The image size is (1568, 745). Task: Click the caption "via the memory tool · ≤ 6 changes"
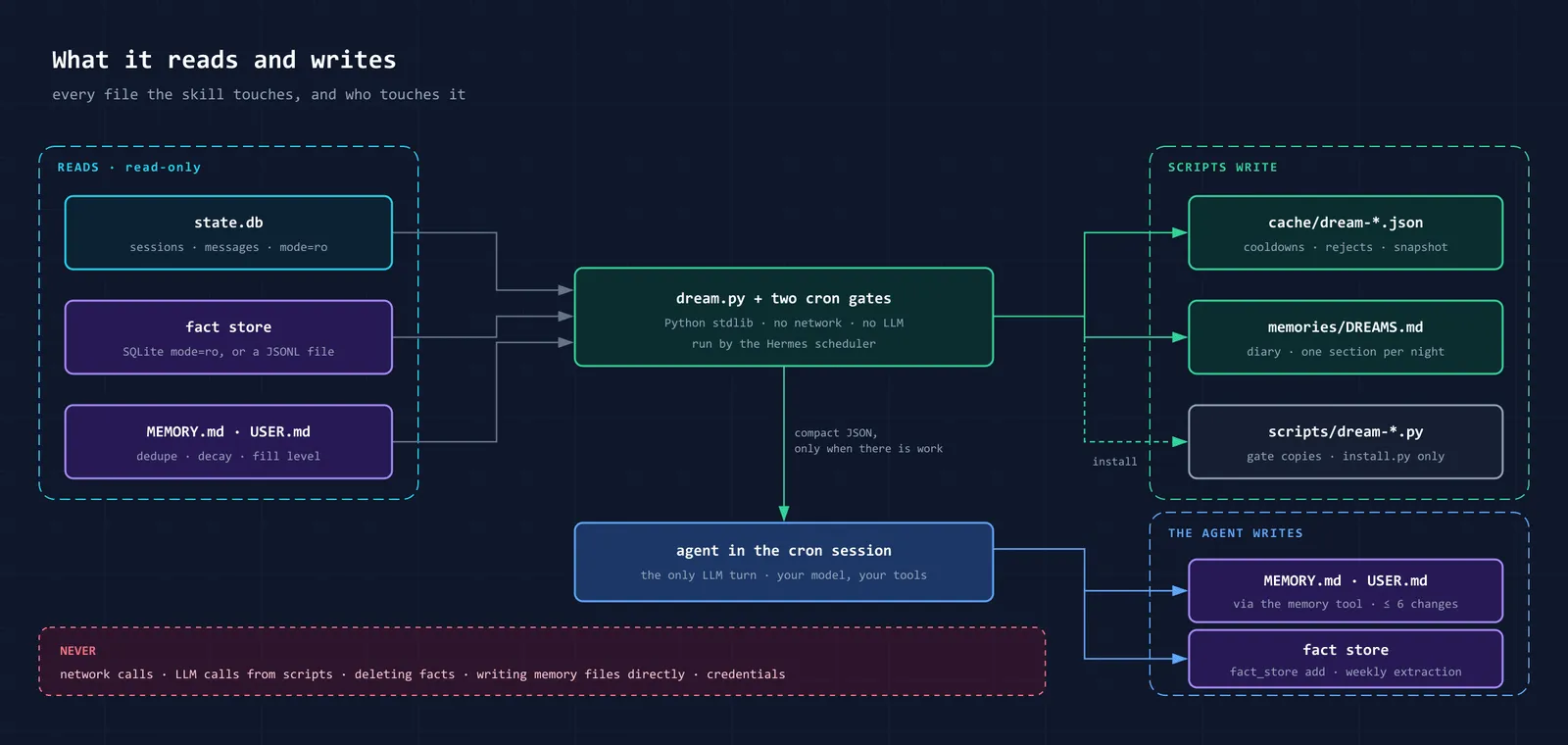coord(1346,605)
